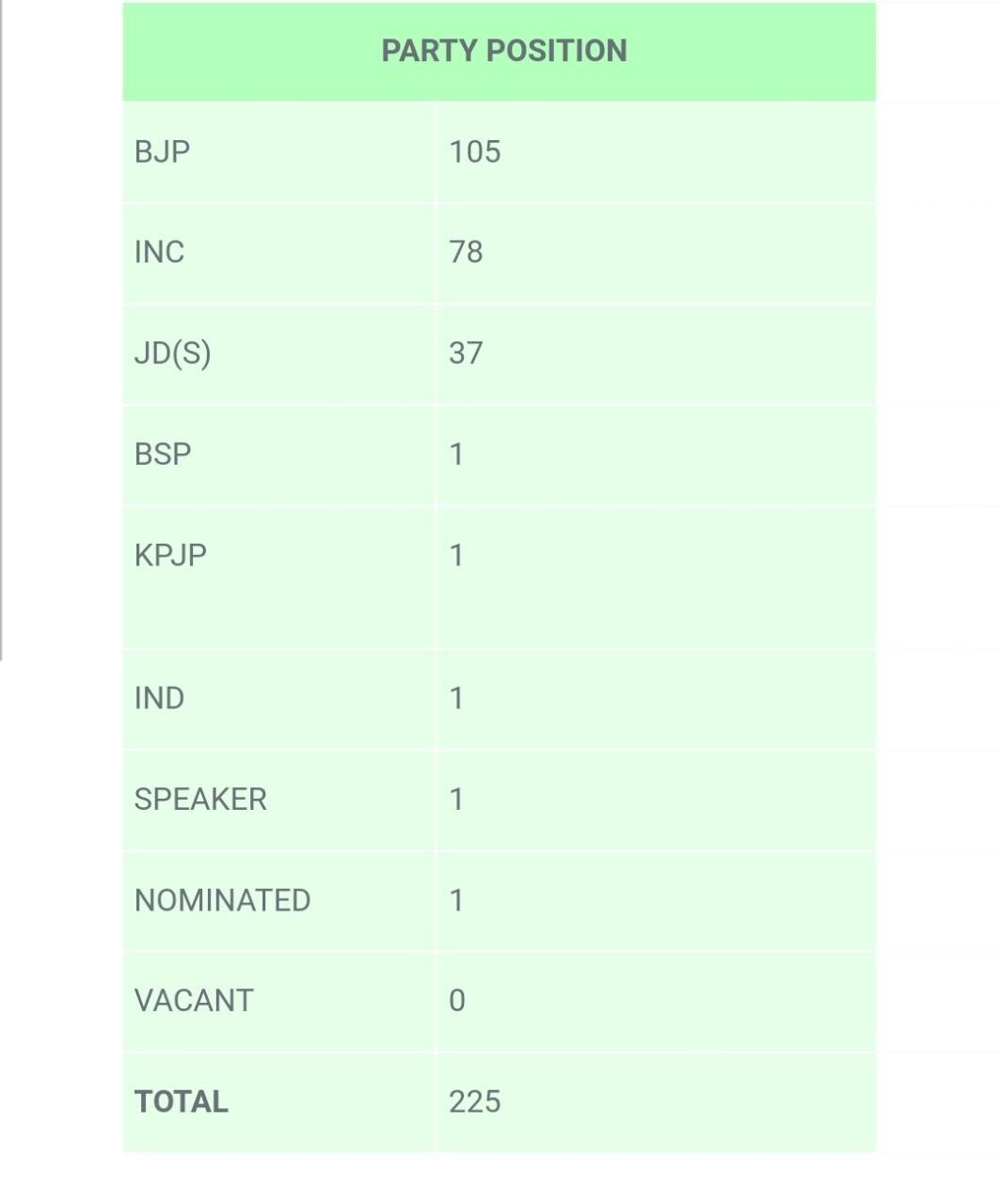Click the PARTY POSITION table header

pos(503,51)
